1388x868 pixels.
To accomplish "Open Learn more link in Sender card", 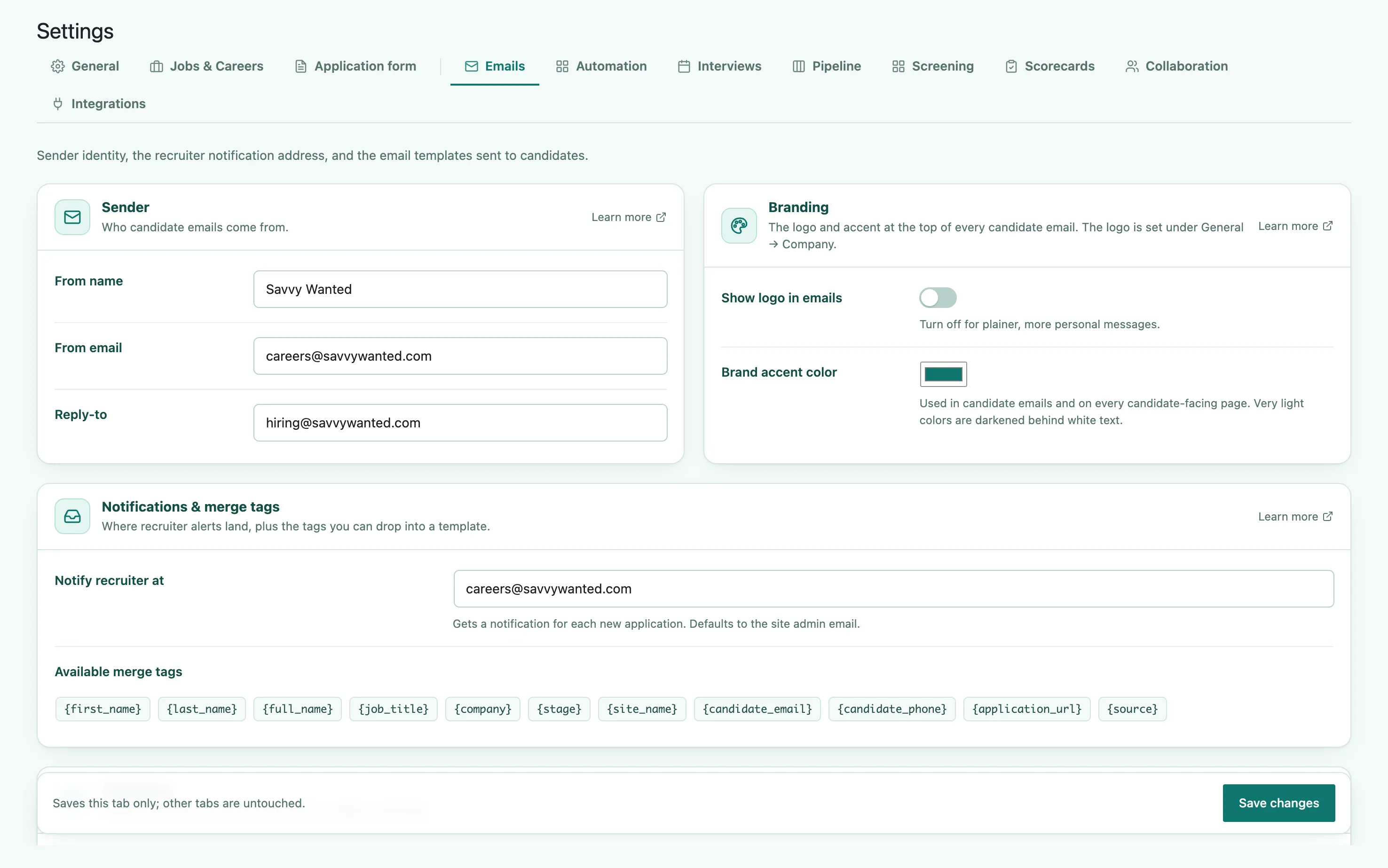I will 629,217.
